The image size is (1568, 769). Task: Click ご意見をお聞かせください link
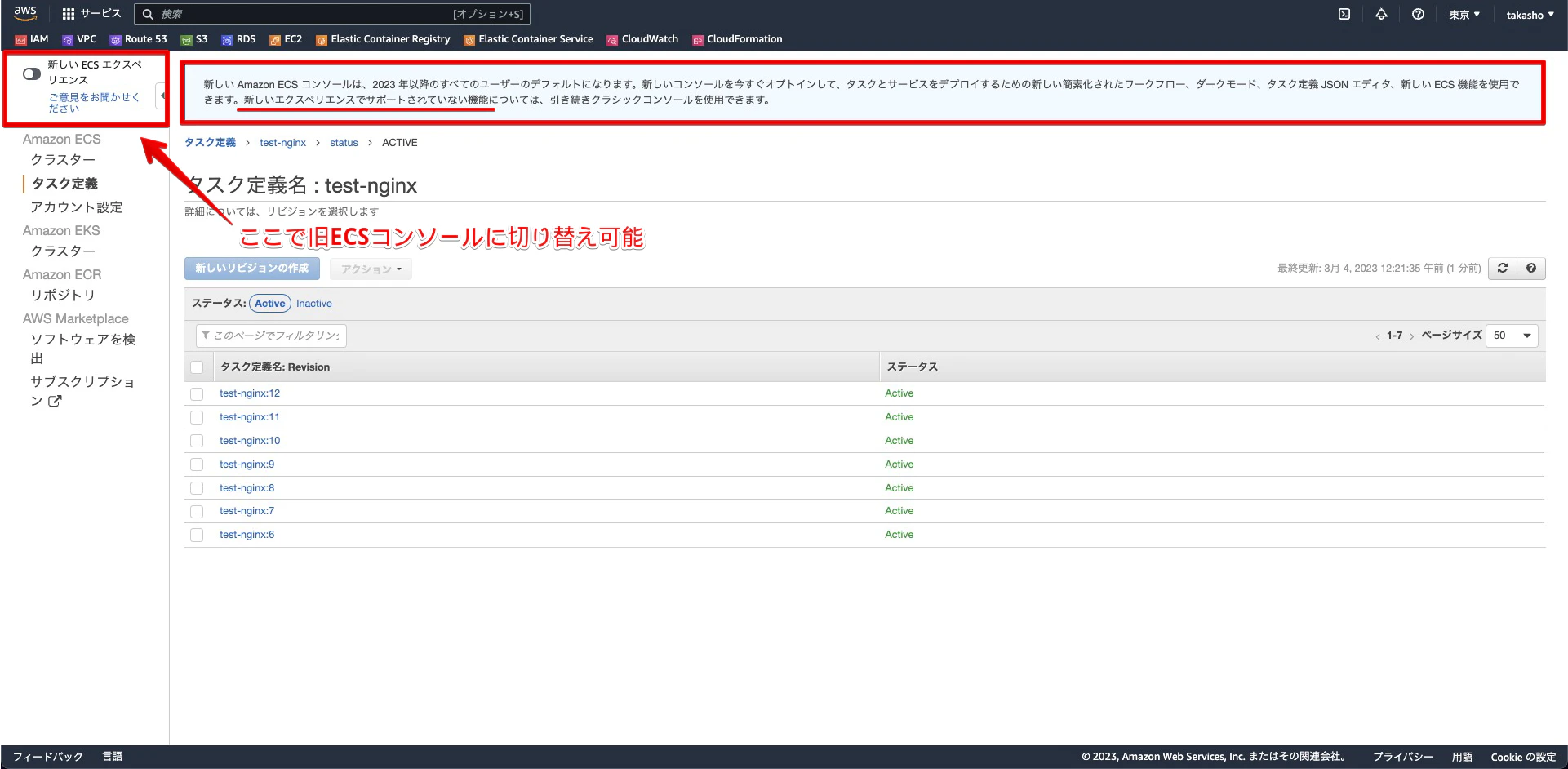tap(94, 102)
